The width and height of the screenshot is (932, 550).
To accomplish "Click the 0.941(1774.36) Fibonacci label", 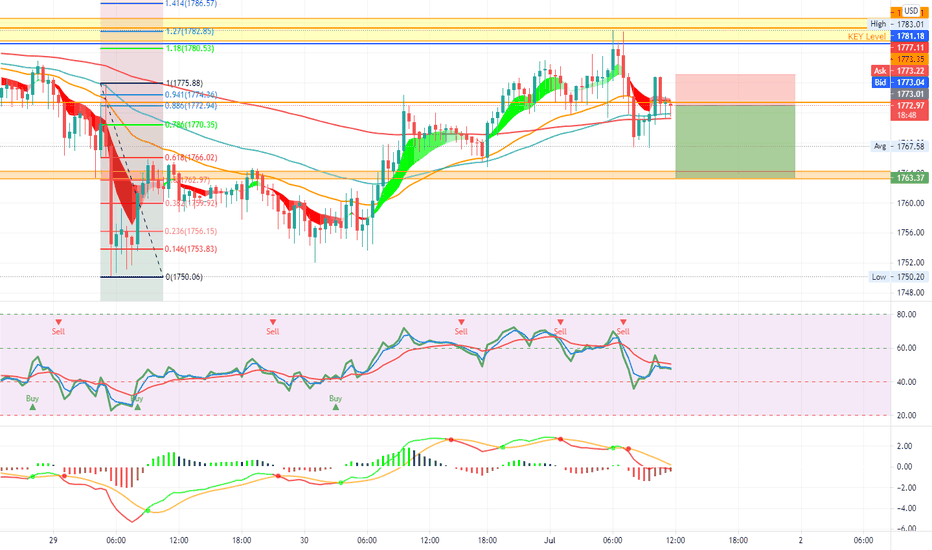I will point(191,95).
